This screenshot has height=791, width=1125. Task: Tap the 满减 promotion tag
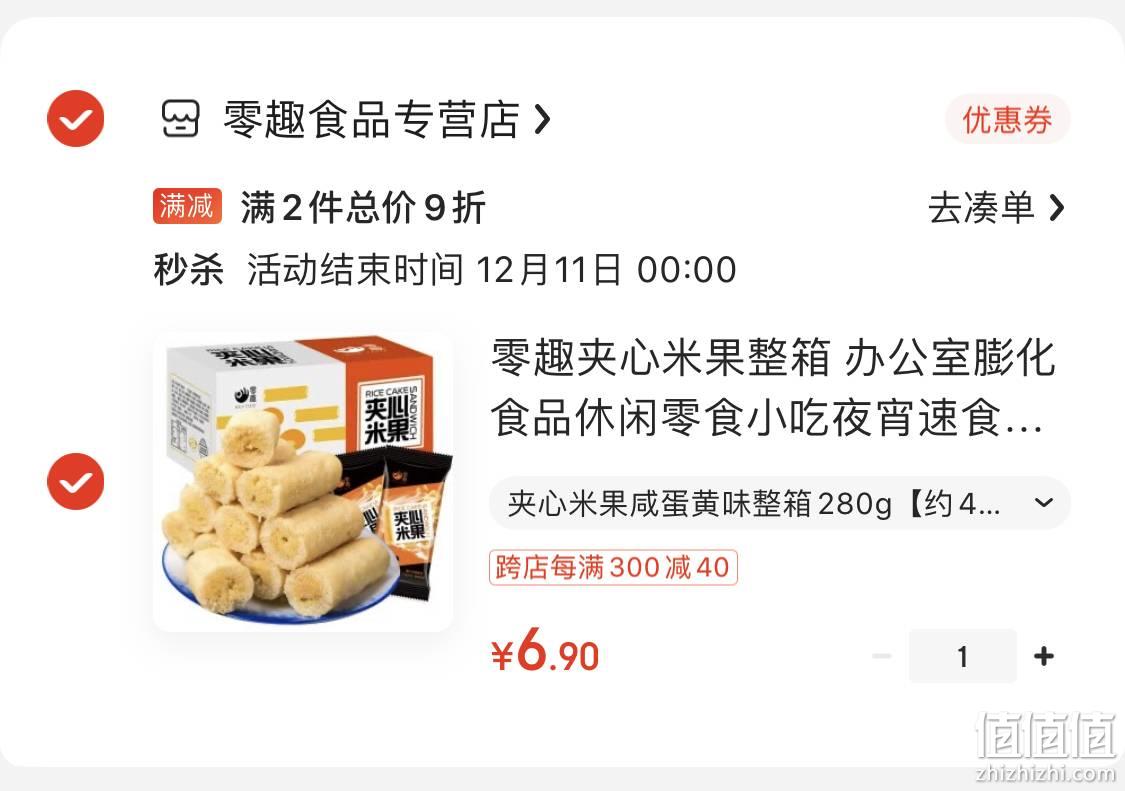coord(187,207)
